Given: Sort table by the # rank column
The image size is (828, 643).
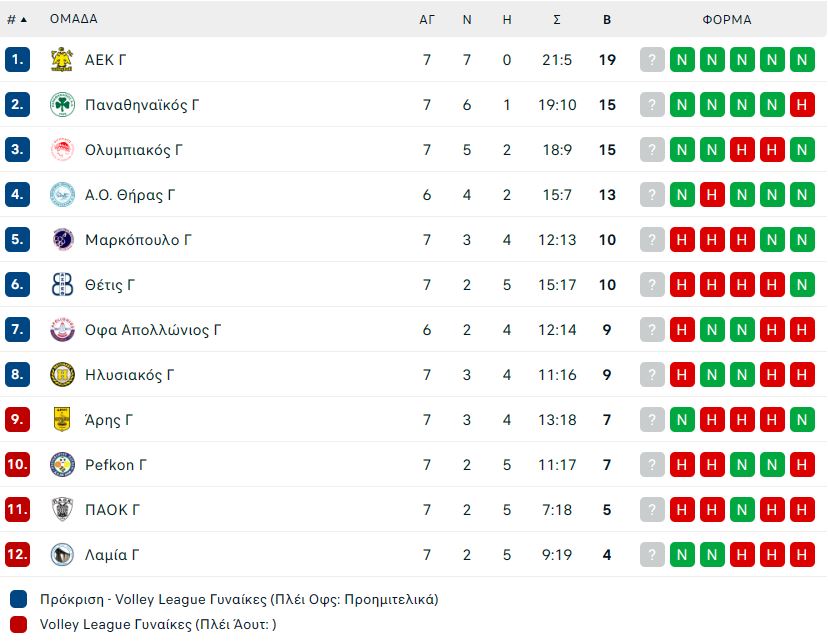Looking at the screenshot, I should 16,19.
